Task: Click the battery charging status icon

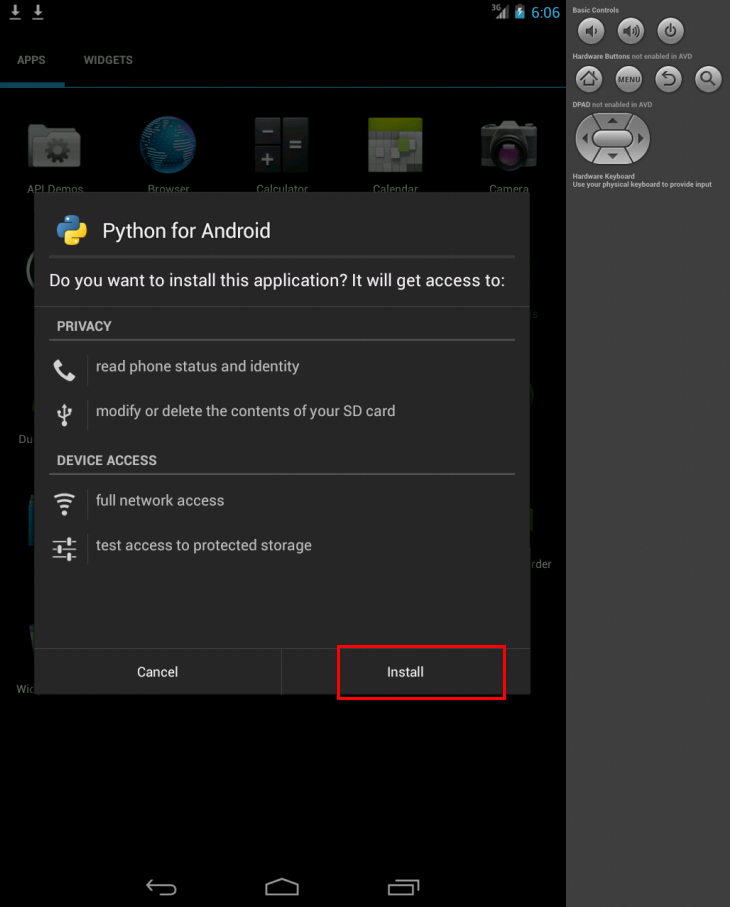Action: [x=519, y=12]
